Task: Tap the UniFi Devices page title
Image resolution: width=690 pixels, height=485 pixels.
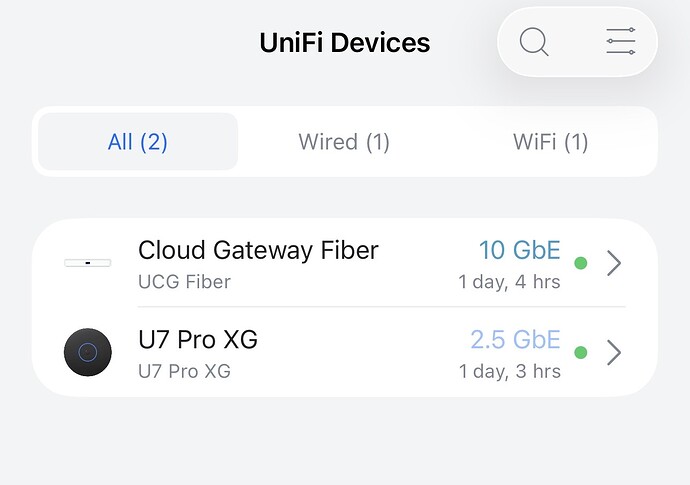Action: (x=345, y=43)
